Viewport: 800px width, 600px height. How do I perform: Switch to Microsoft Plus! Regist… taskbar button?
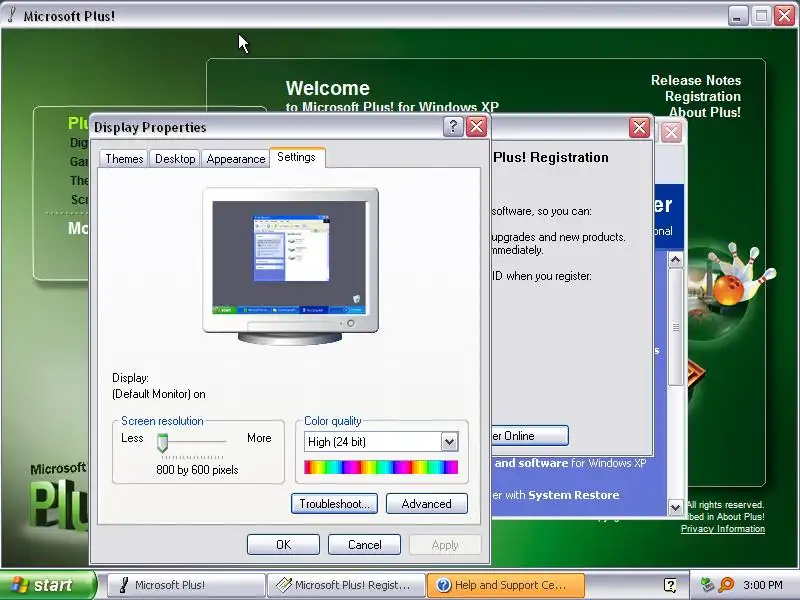pyautogui.click(x=346, y=585)
